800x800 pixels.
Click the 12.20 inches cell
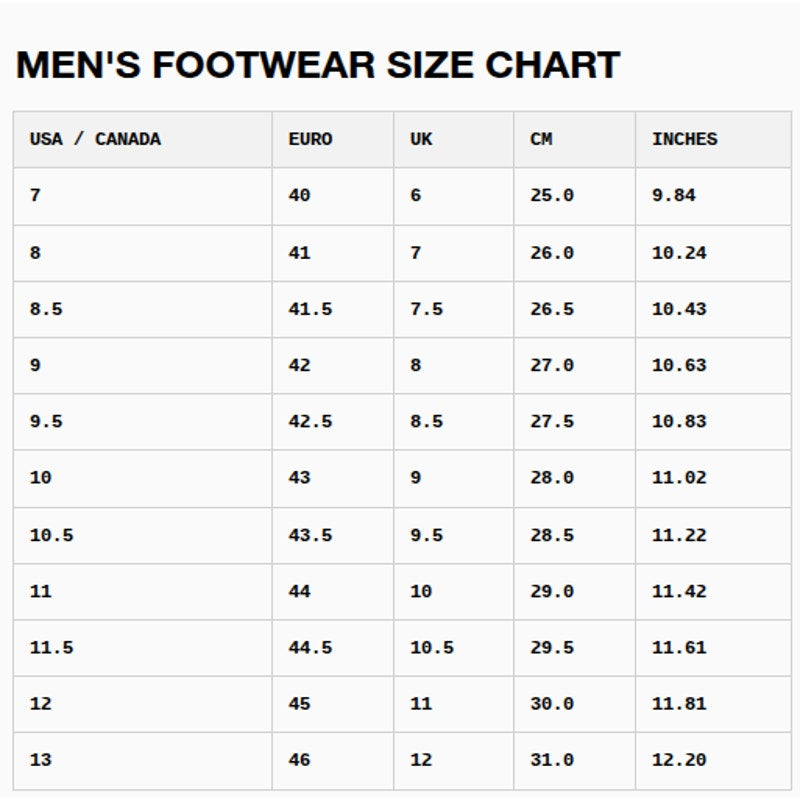point(713,761)
